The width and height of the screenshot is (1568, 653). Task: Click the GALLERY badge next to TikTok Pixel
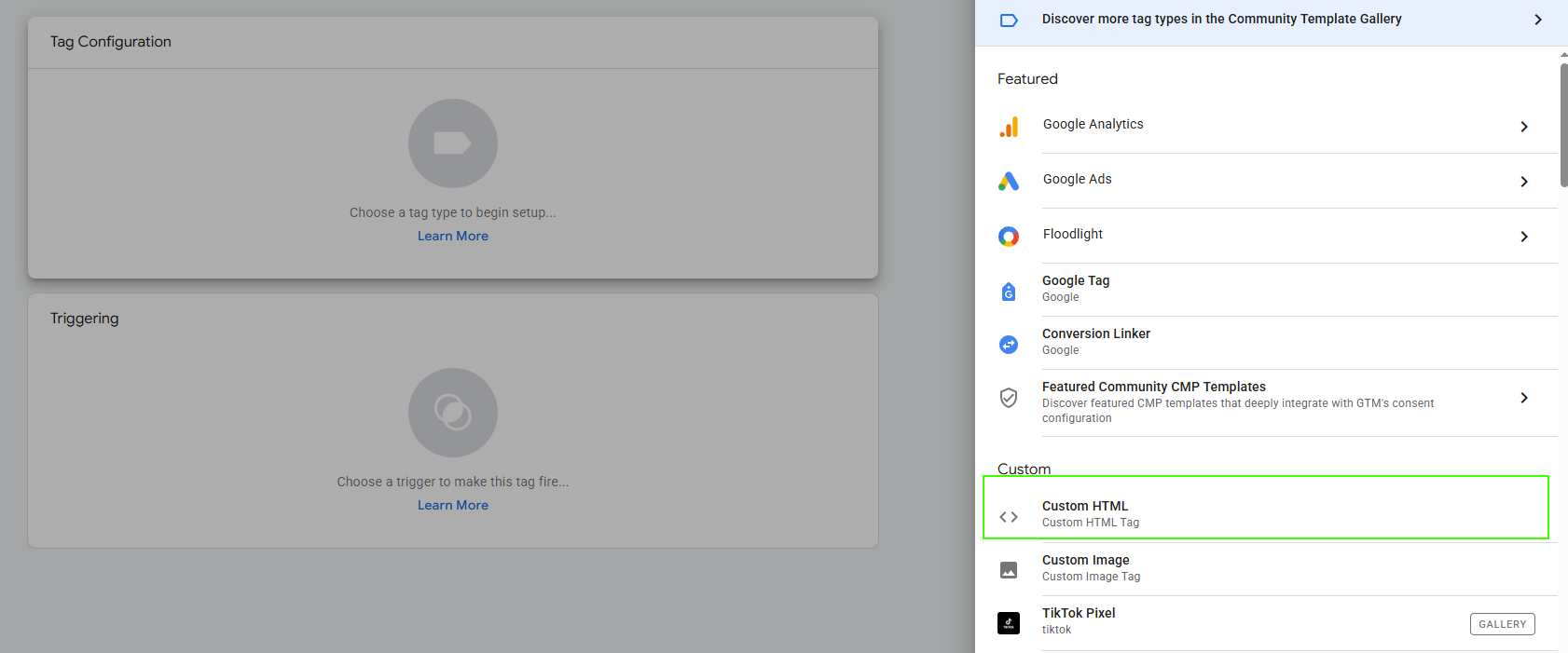[1503, 624]
